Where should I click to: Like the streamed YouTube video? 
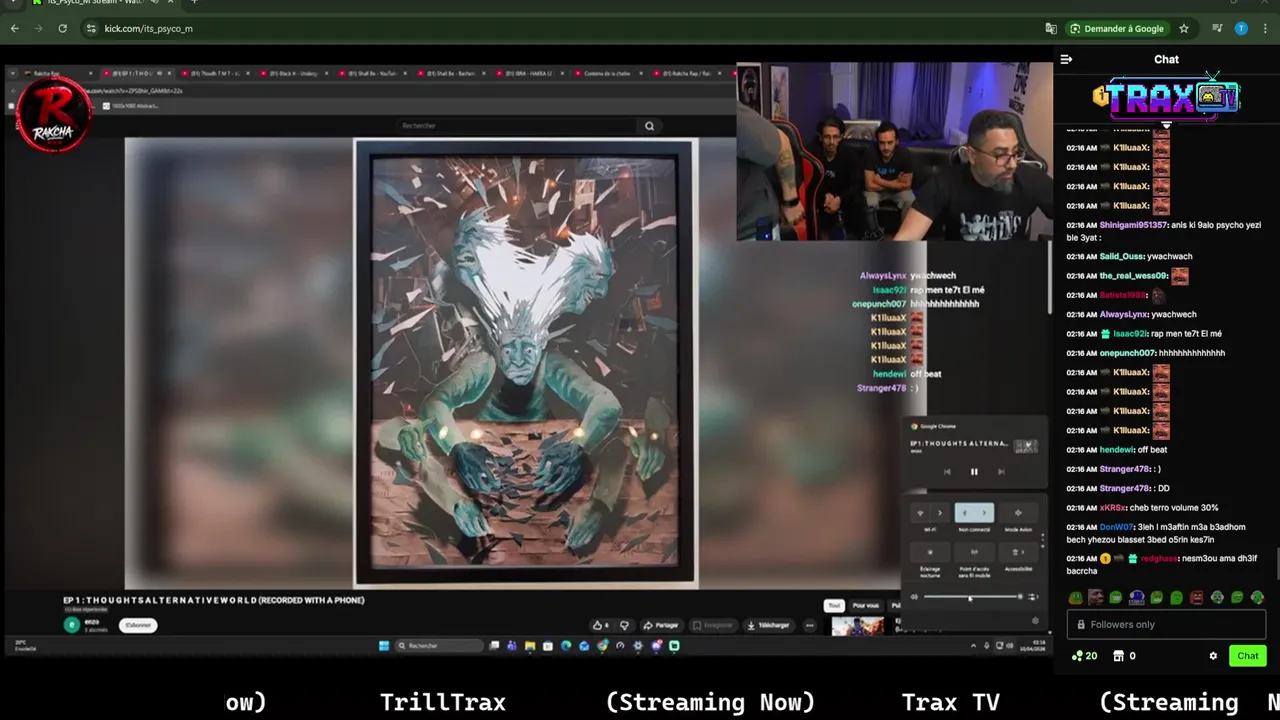601,625
